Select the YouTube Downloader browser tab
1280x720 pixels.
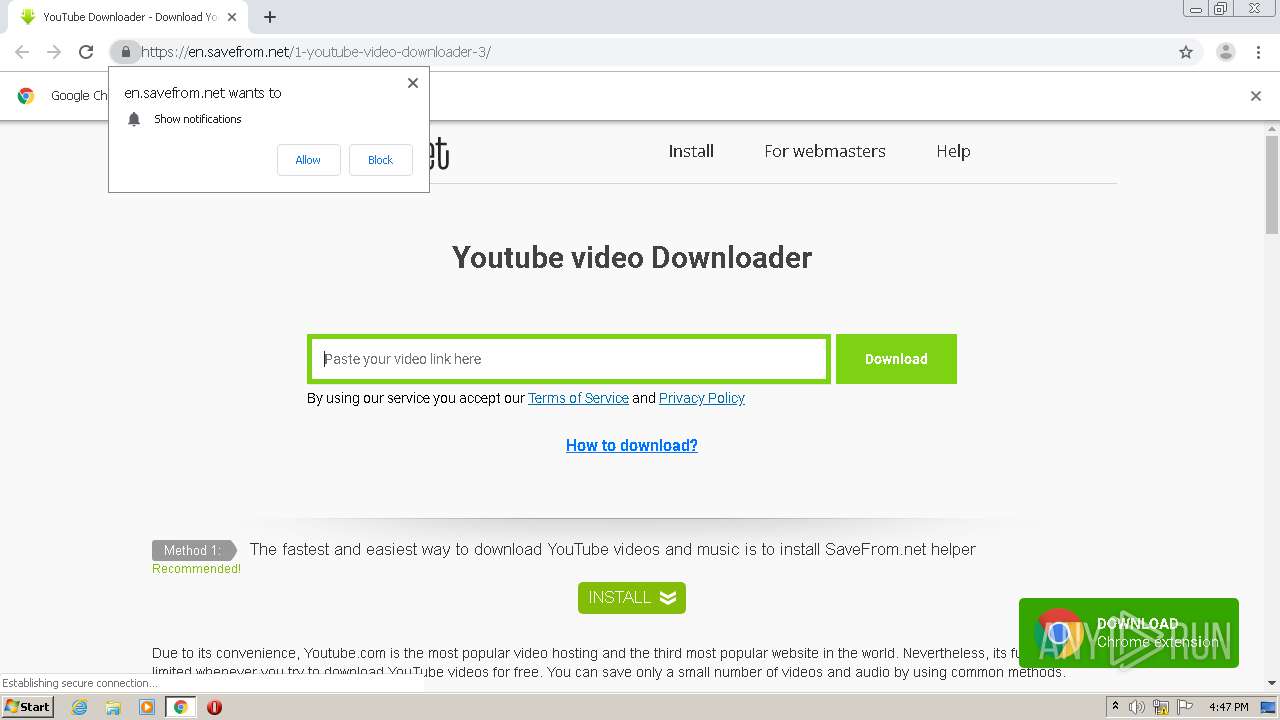128,17
